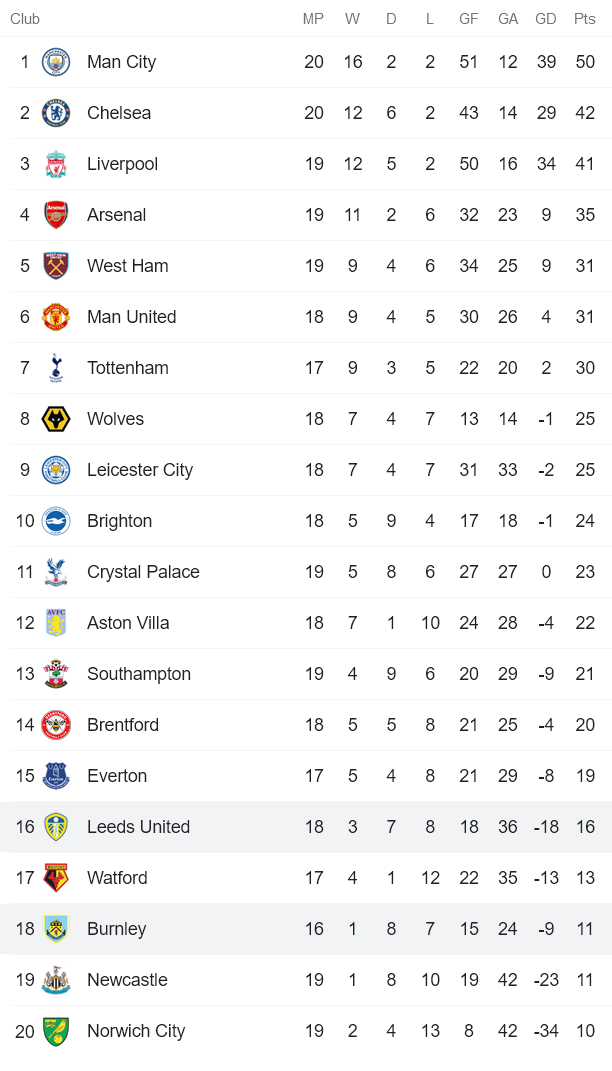Select the Burnley team name
The image size is (612, 1071).
click(x=116, y=929)
